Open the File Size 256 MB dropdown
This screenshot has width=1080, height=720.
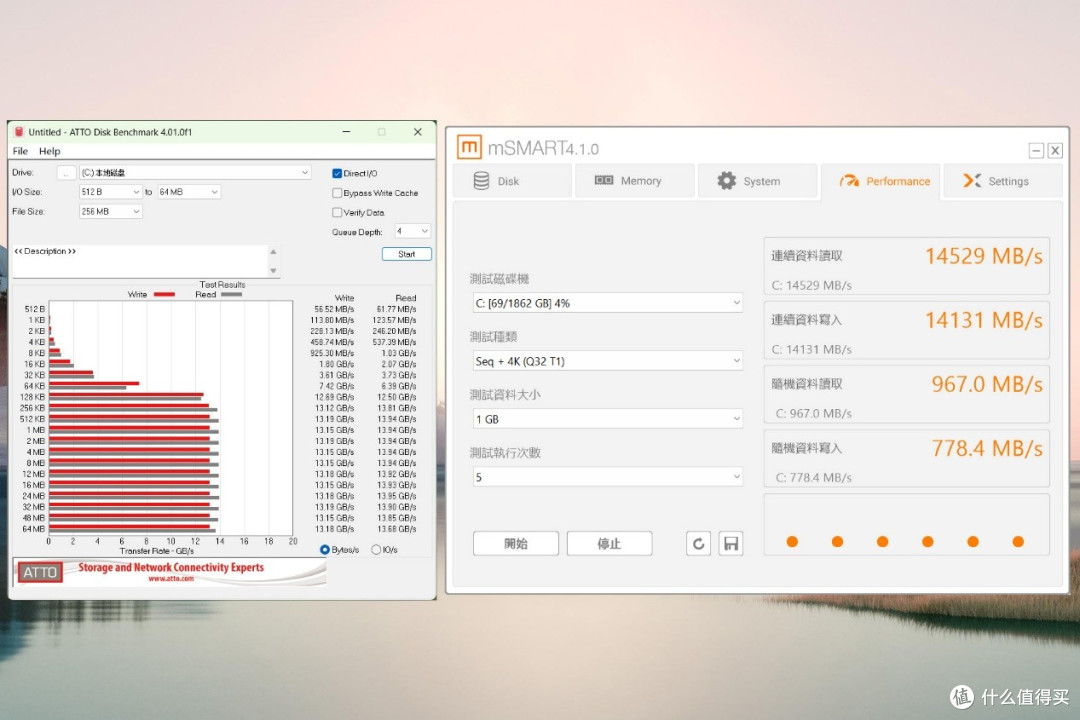(x=110, y=212)
